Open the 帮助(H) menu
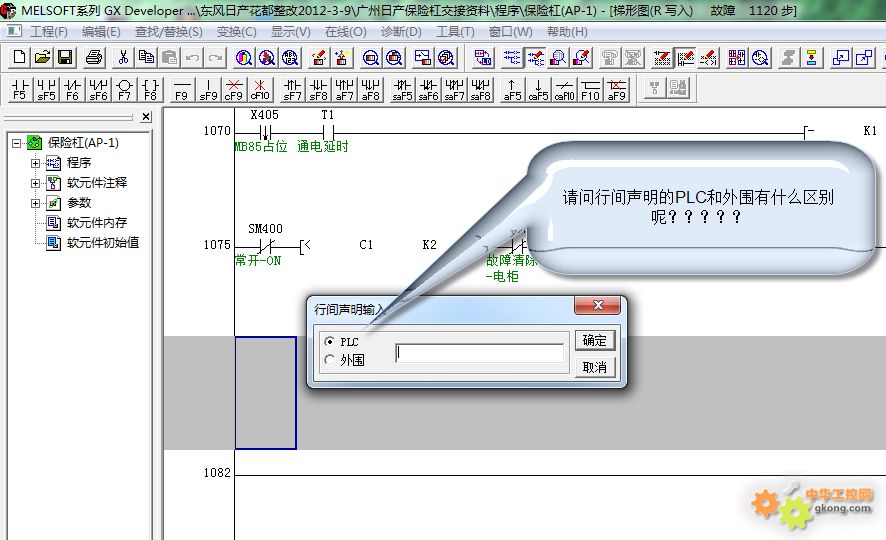The width and height of the screenshot is (886, 540). [x=567, y=32]
